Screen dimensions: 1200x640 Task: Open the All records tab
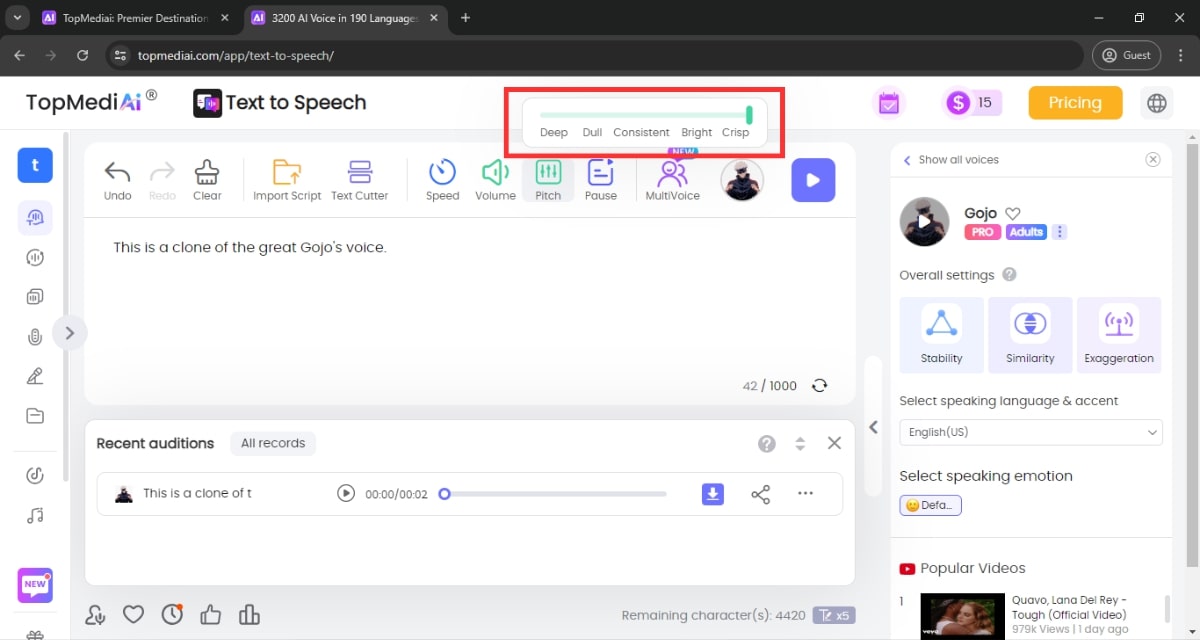pyautogui.click(x=272, y=443)
